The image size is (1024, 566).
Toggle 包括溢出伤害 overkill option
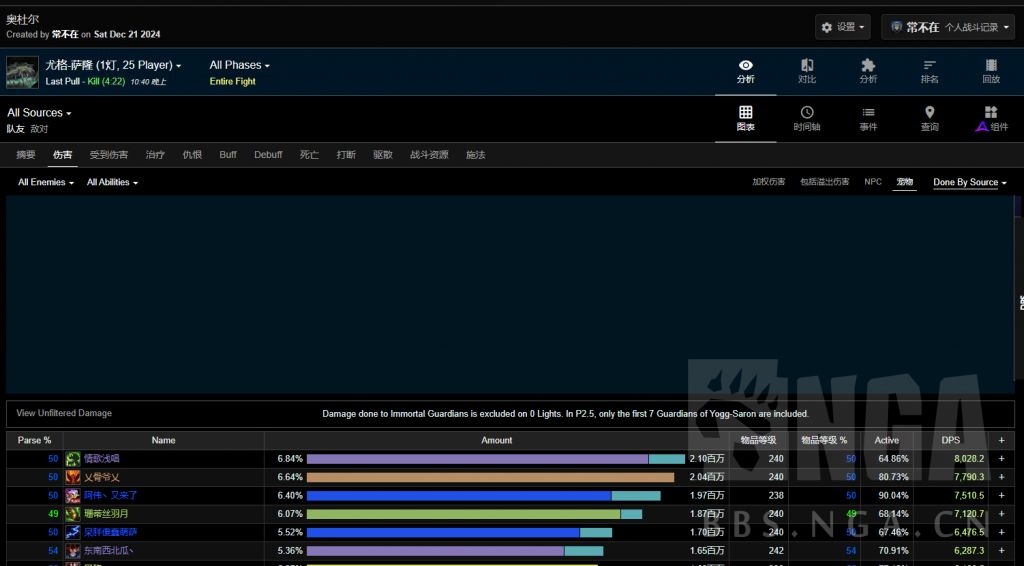click(825, 182)
